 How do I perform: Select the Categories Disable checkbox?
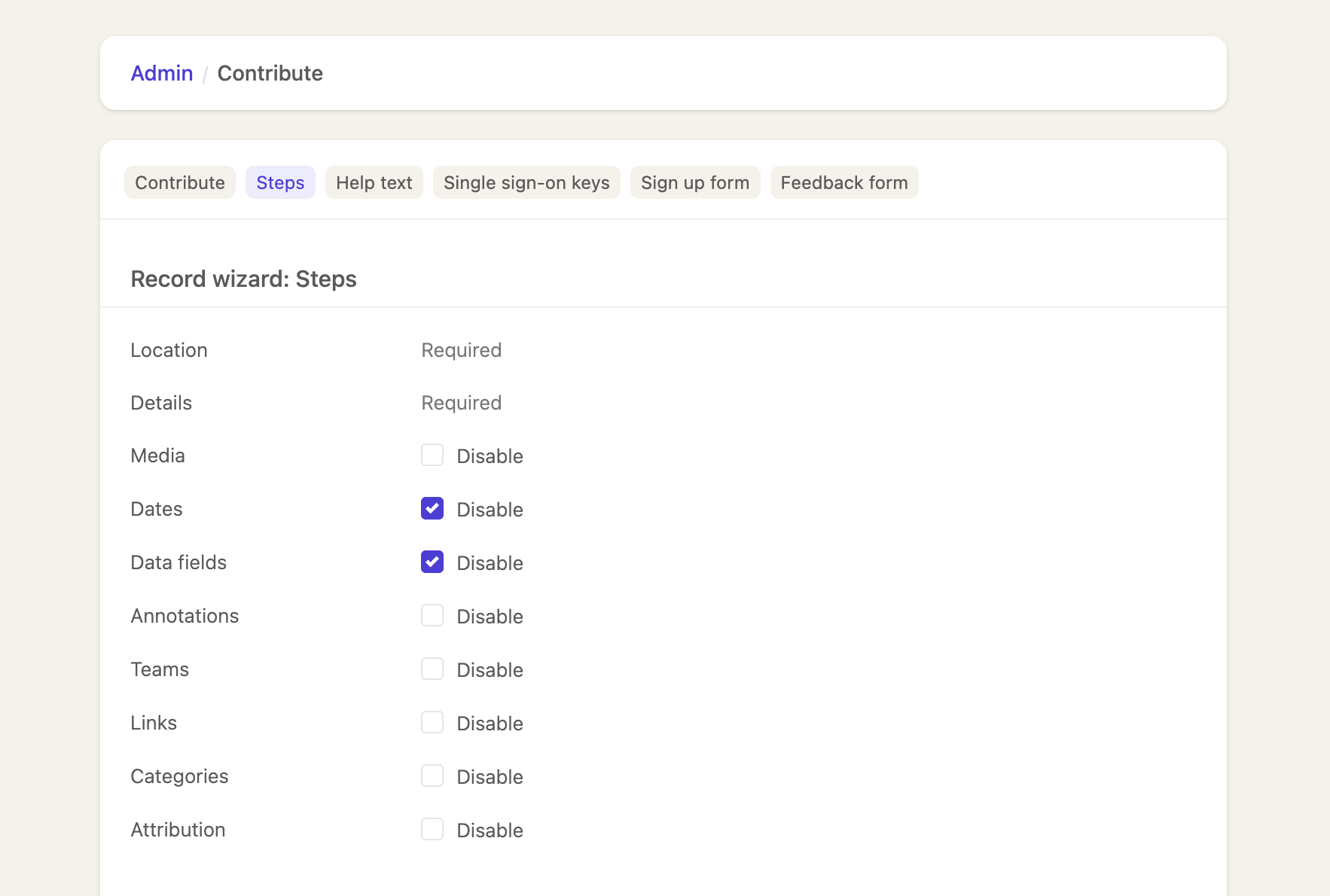tap(432, 776)
